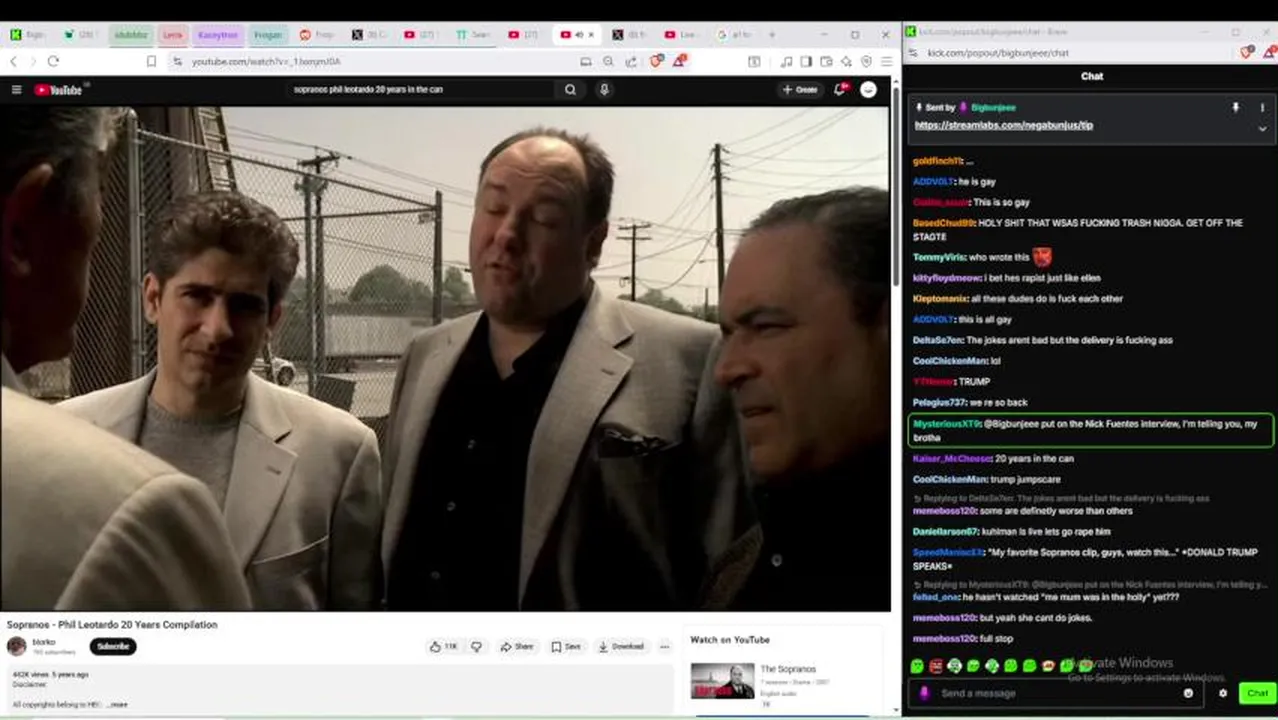Open music note playlist icon in toolbar
This screenshot has width=1278, height=720.
coord(786,61)
